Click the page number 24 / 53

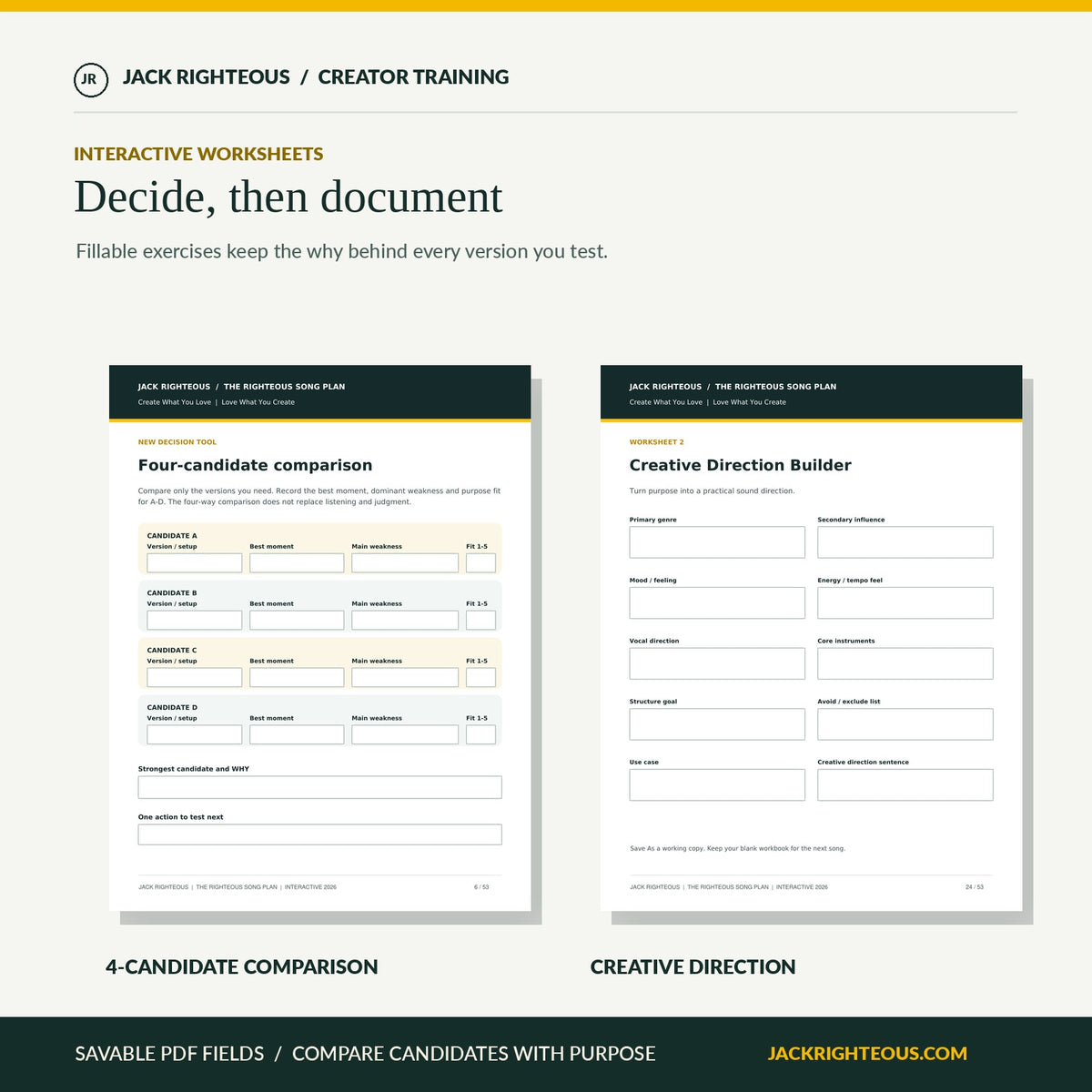pyautogui.click(x=974, y=887)
